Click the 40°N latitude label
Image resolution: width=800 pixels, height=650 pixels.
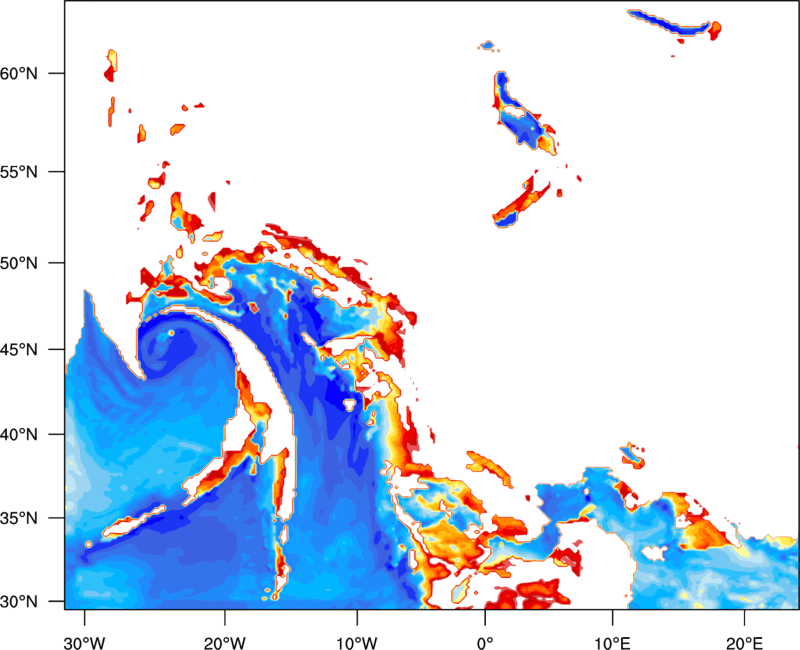(19, 434)
